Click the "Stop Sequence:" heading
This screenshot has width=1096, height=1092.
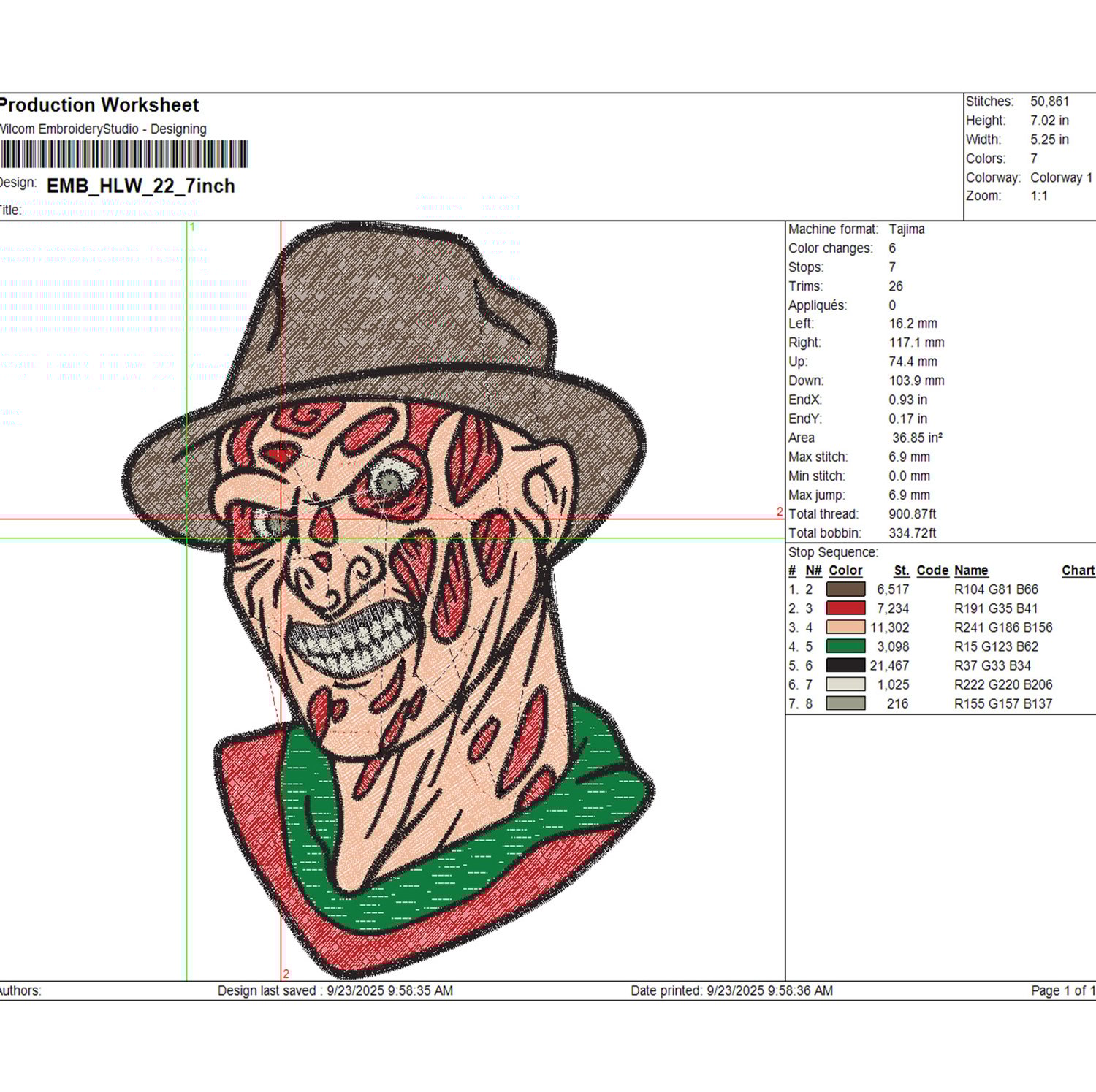click(x=833, y=552)
